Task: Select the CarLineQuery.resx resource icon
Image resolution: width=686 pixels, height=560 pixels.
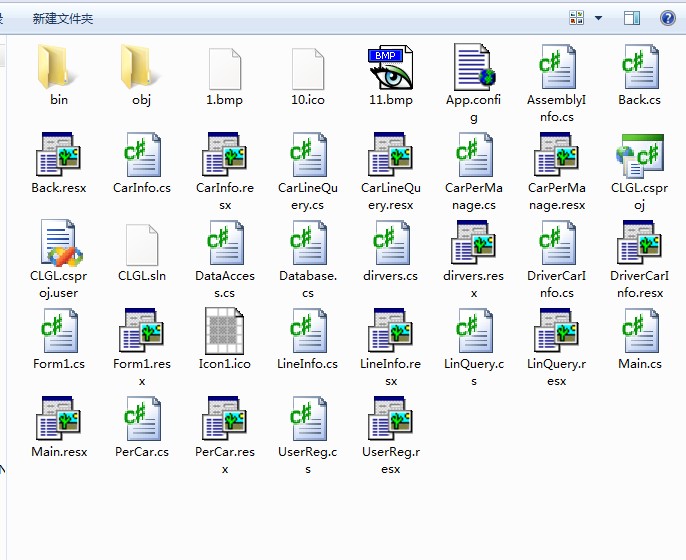Action: click(x=391, y=155)
